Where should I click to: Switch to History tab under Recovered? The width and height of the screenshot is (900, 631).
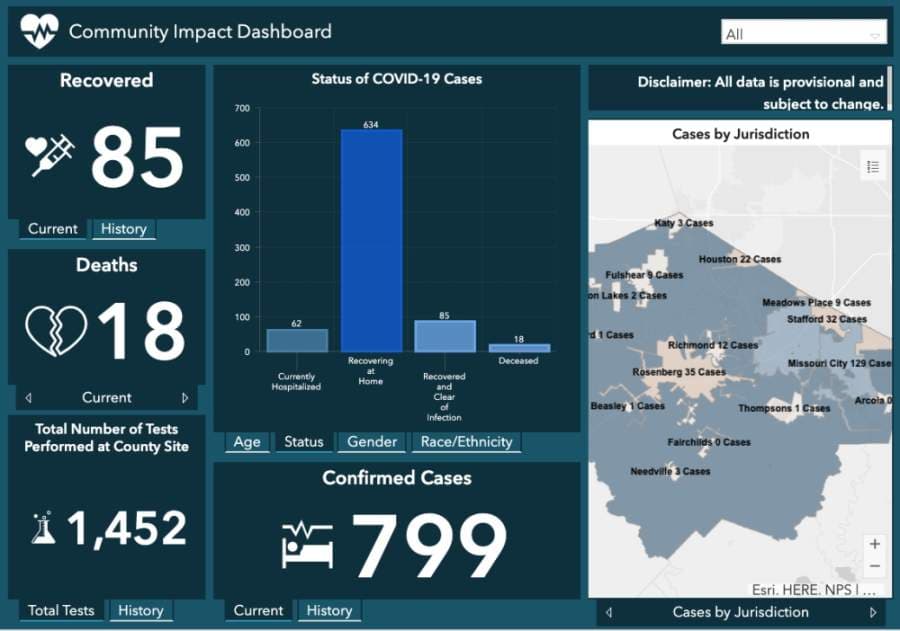tap(123, 229)
